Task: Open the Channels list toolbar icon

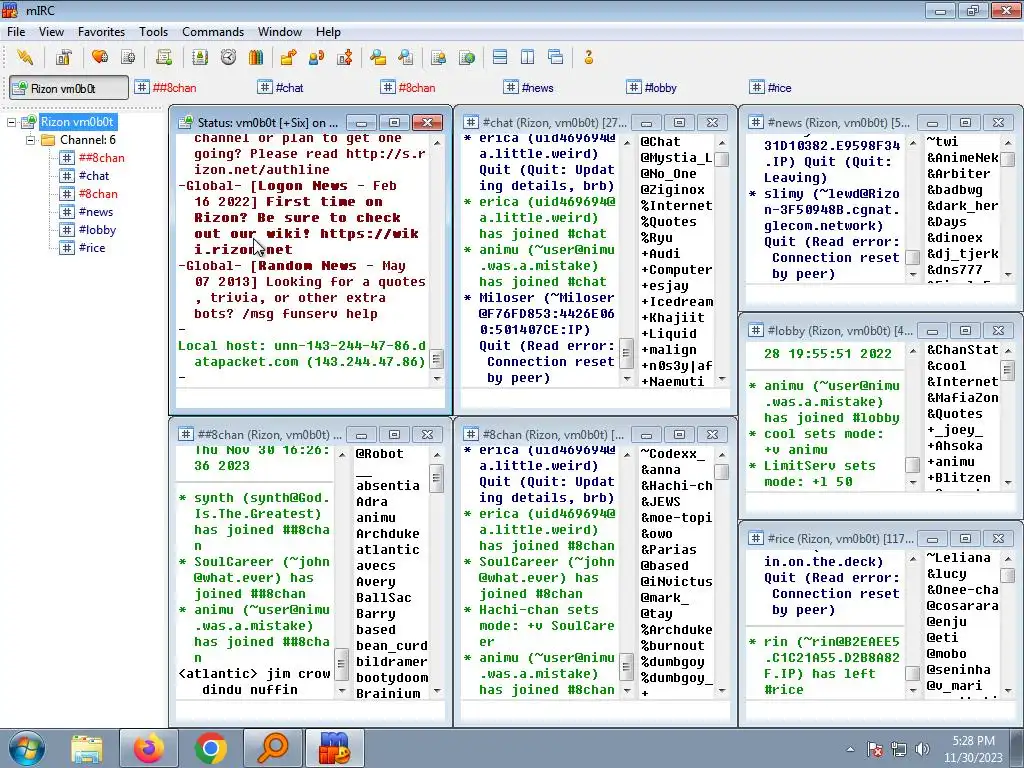Action: click(128, 57)
